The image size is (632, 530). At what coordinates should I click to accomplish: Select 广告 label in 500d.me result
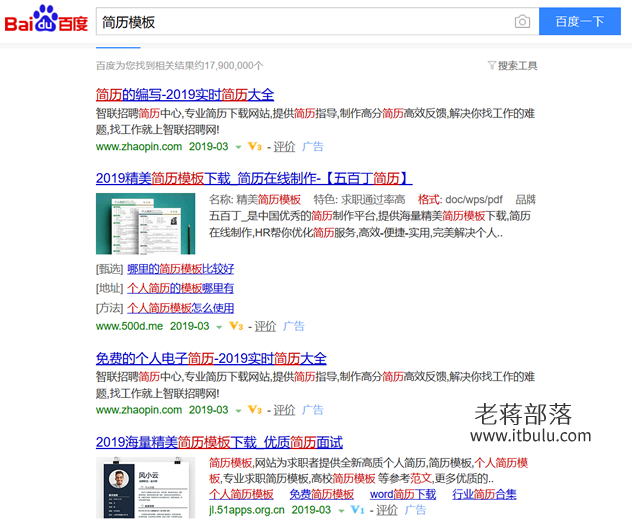pyautogui.click(x=294, y=326)
